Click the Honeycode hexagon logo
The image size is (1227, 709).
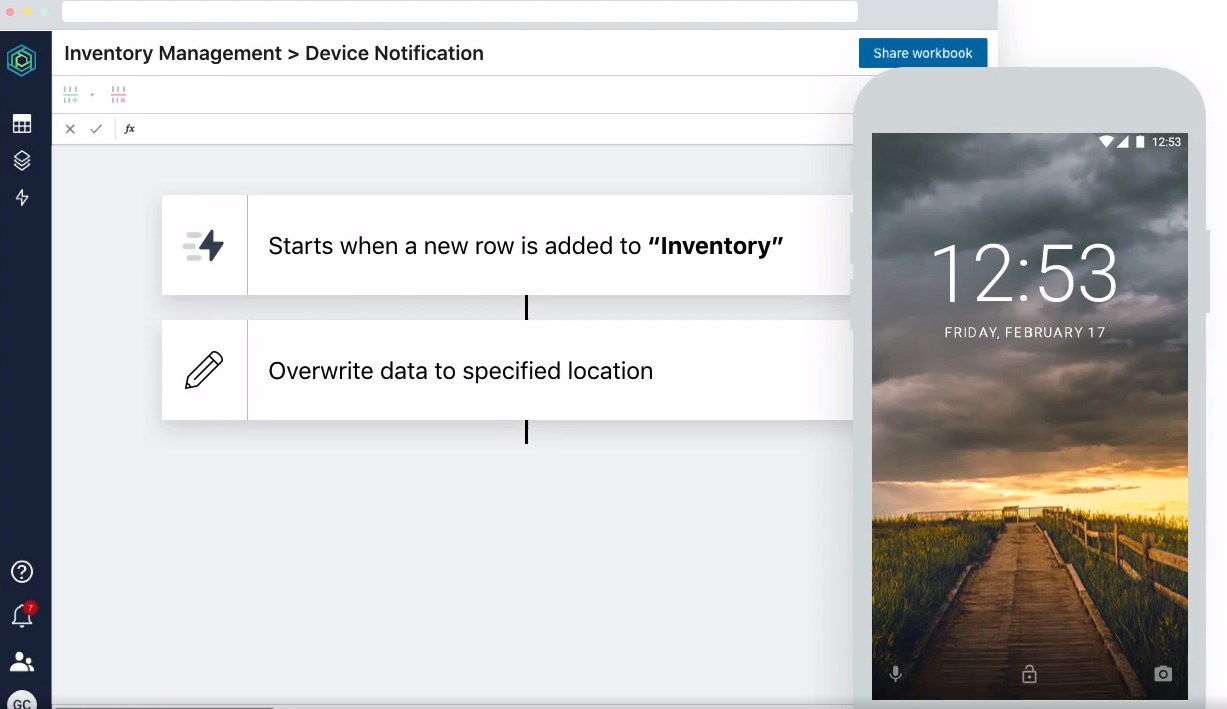click(x=22, y=61)
